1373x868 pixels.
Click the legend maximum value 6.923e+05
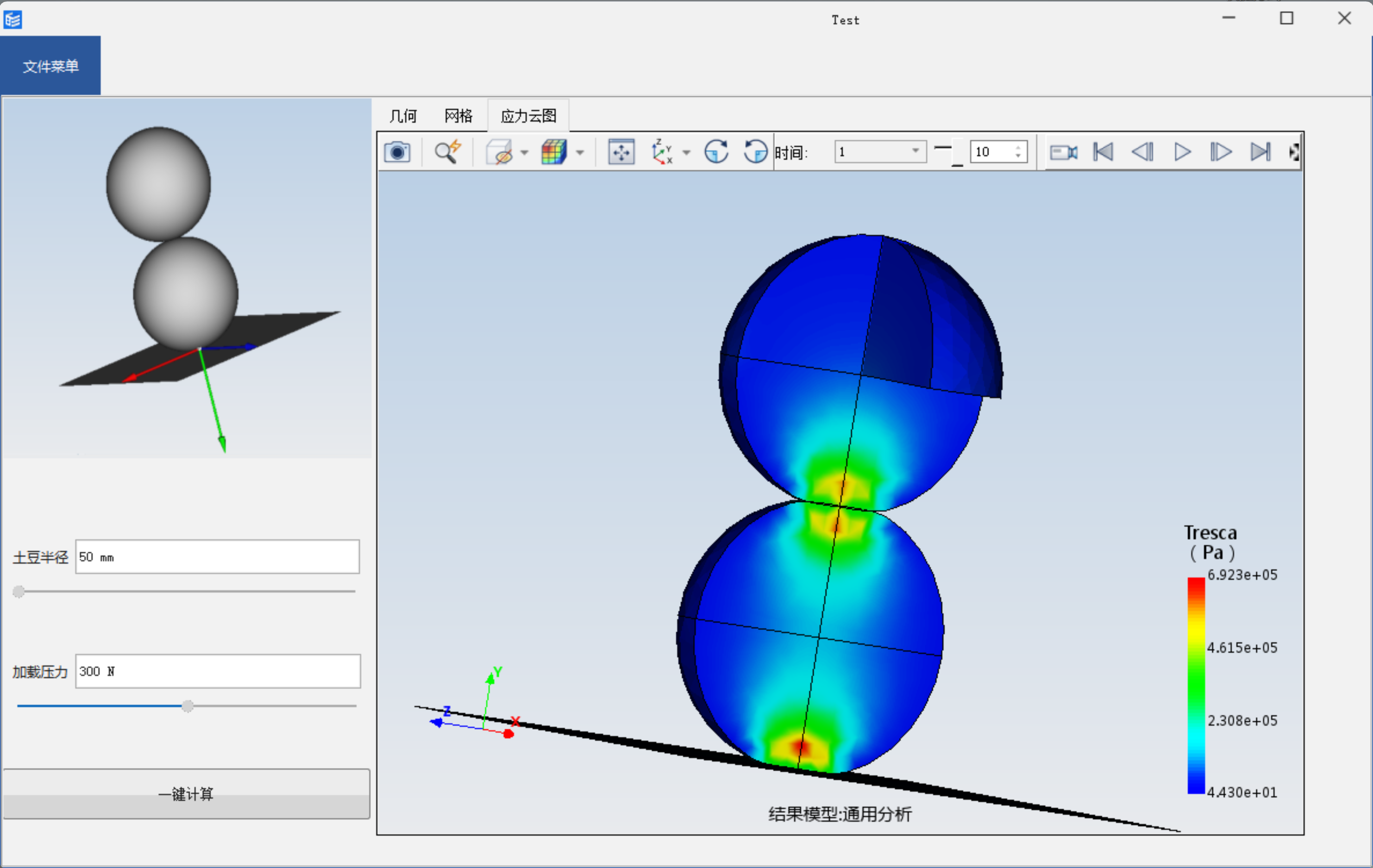coord(1242,575)
